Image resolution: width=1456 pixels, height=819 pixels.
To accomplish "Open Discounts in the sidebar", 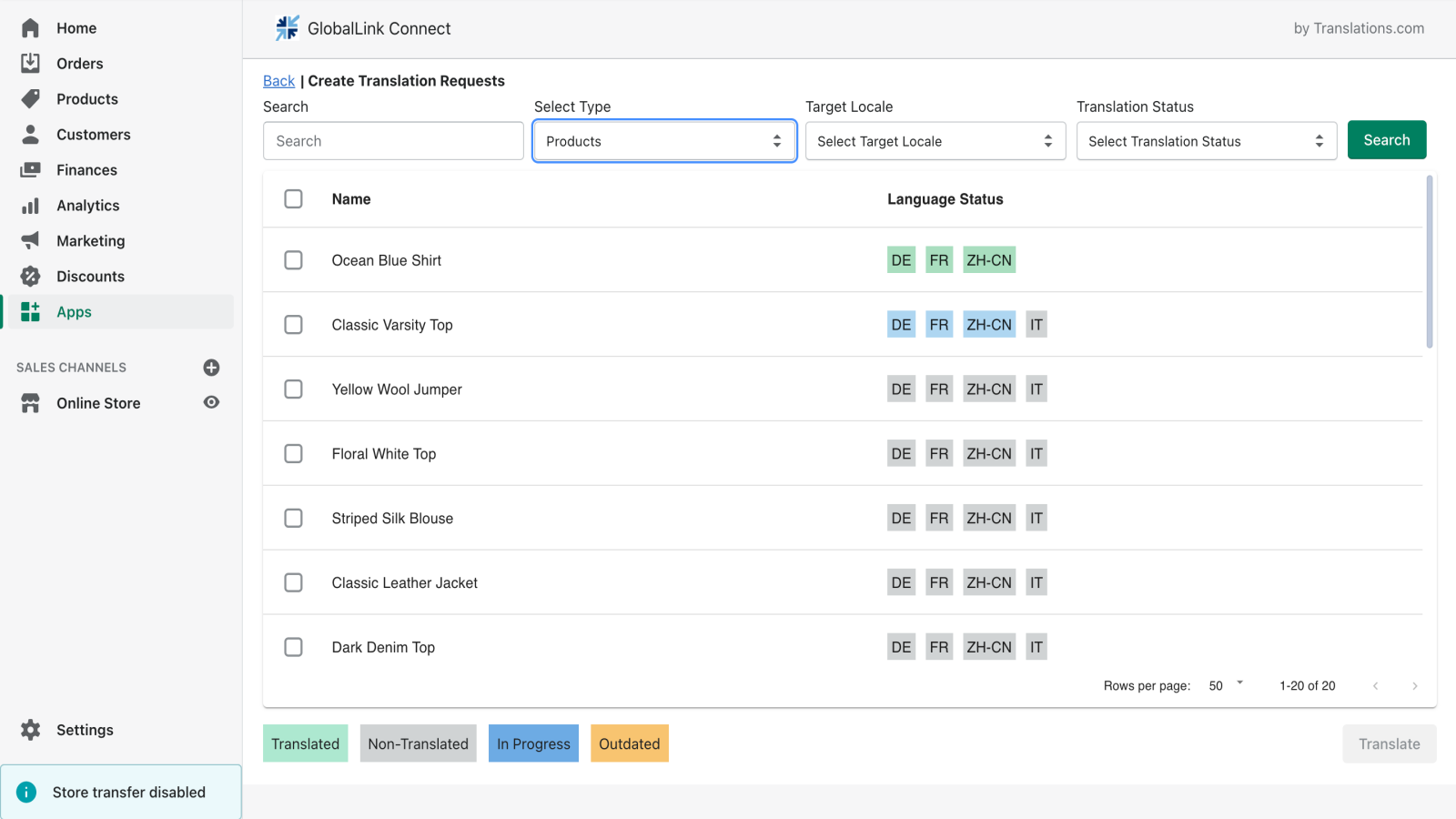I will tap(90, 277).
